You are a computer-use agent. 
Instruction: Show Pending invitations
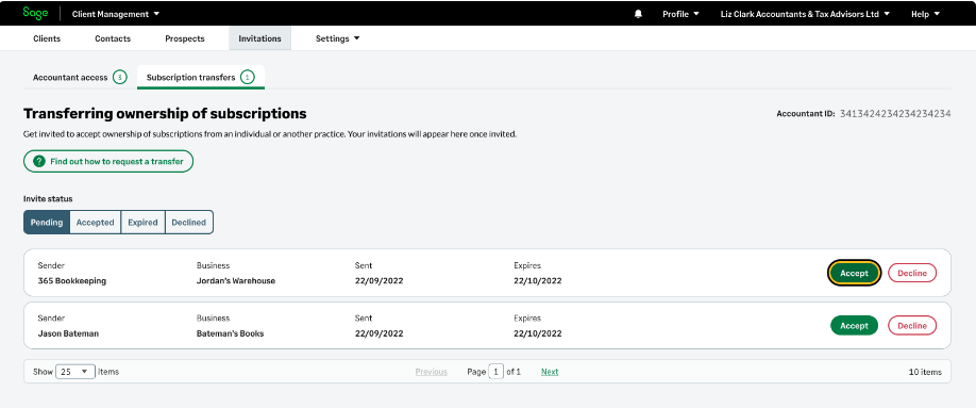47,222
